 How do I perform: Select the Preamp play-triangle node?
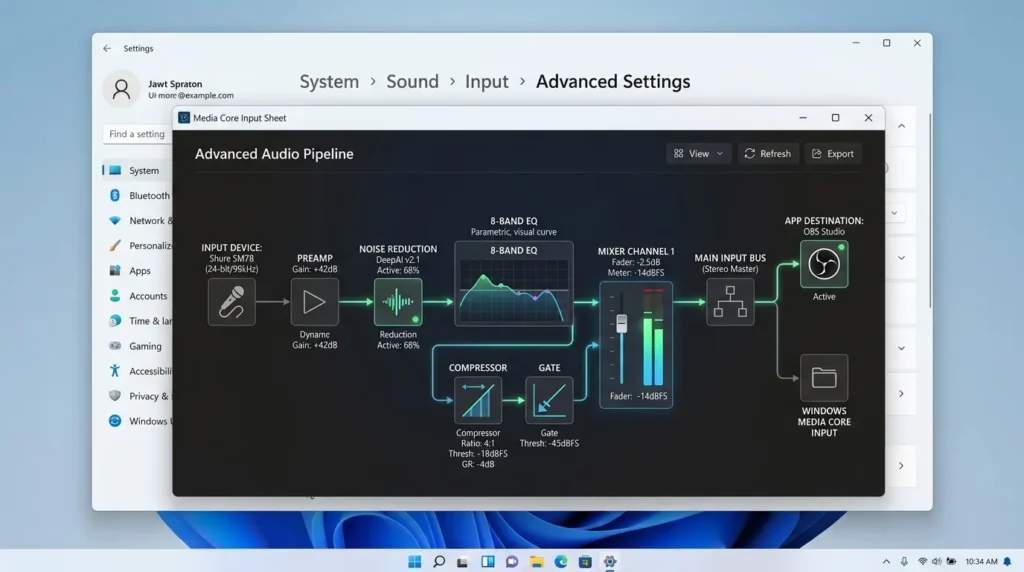click(314, 302)
